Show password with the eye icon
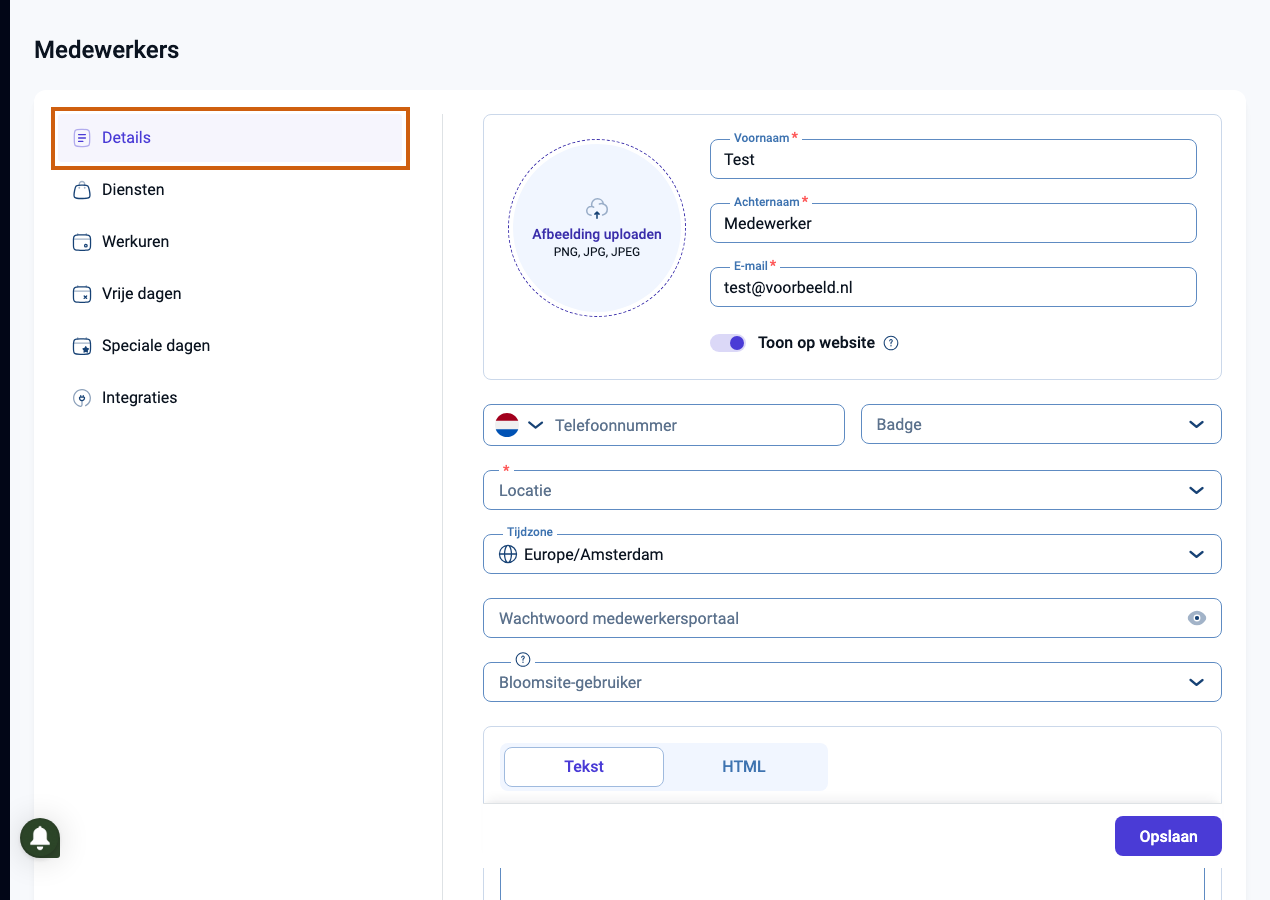This screenshot has height=900, width=1270. (x=1197, y=618)
